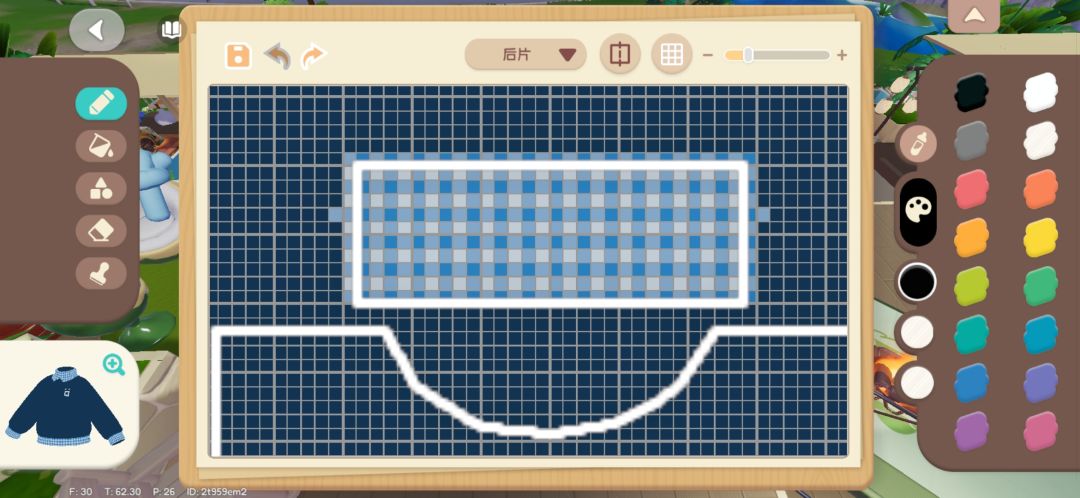This screenshot has height=498, width=1080.
Task: Choose the black paint swatch
Action: coord(971,92)
